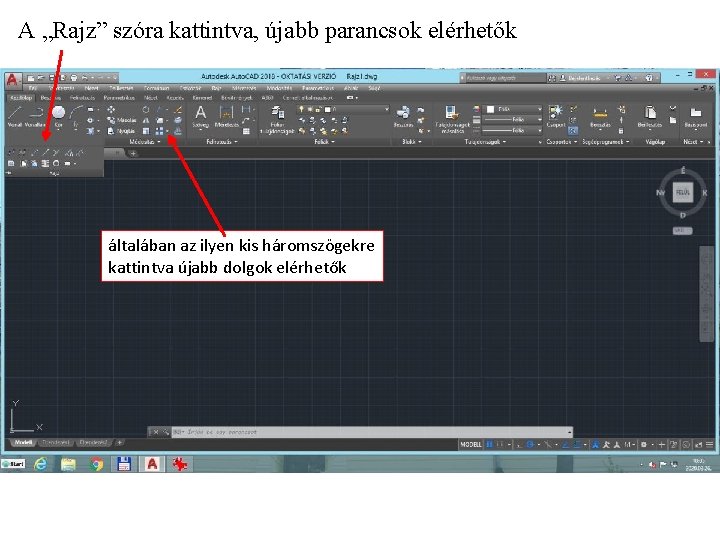Open the layer name dropdown list
720x540 pixels.
point(387,109)
